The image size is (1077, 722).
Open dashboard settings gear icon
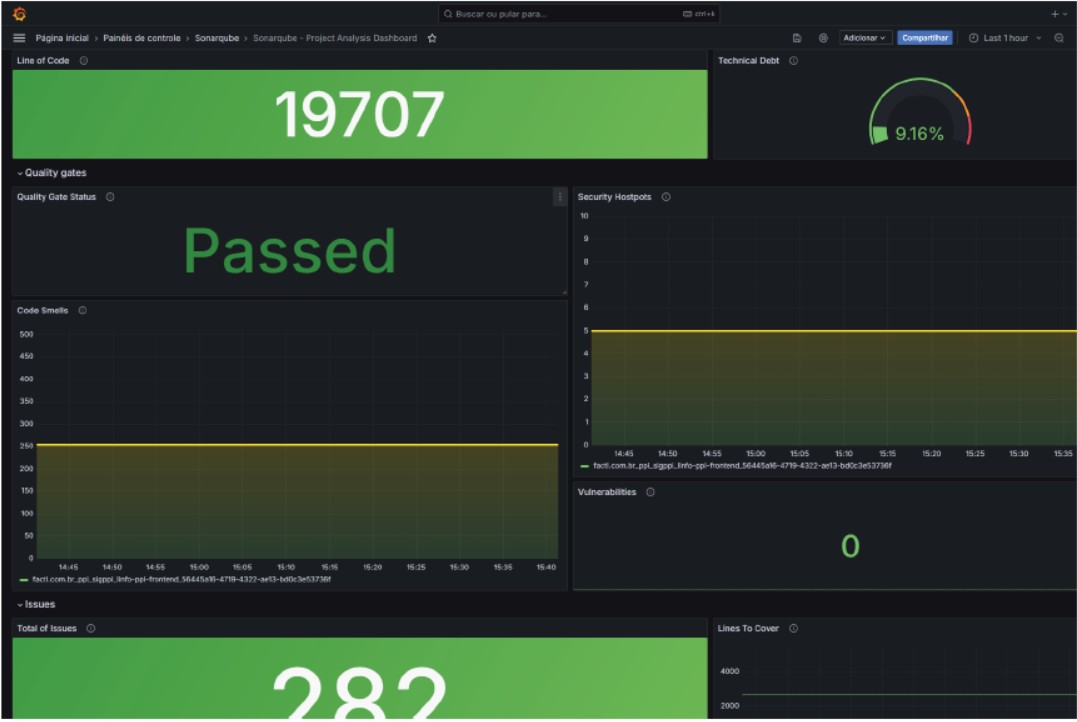pos(823,38)
